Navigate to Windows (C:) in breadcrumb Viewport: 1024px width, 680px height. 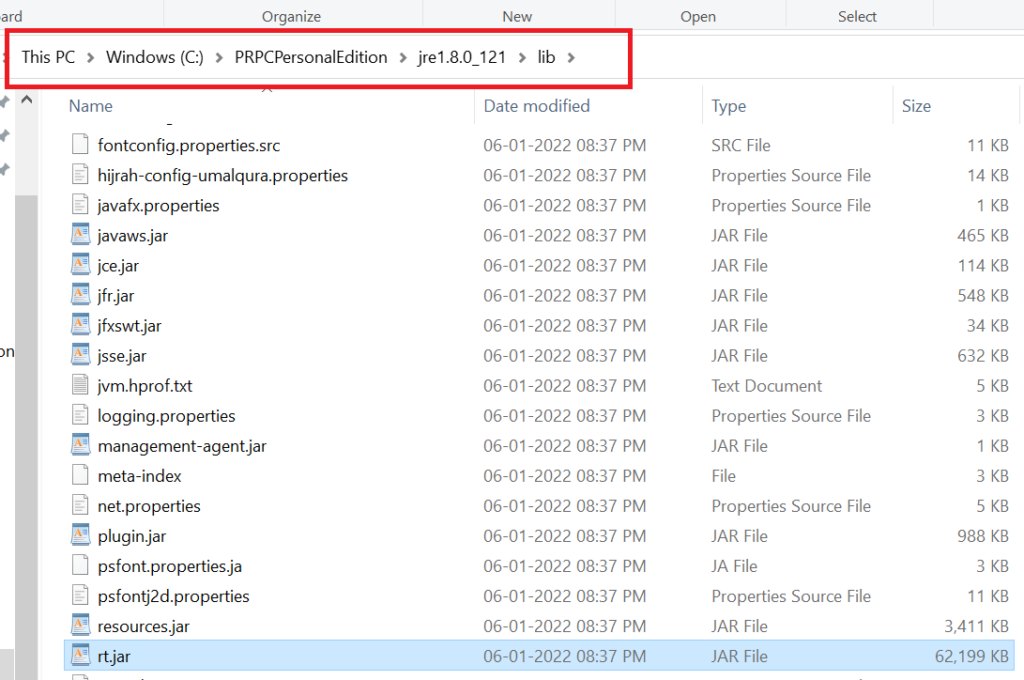click(x=155, y=57)
